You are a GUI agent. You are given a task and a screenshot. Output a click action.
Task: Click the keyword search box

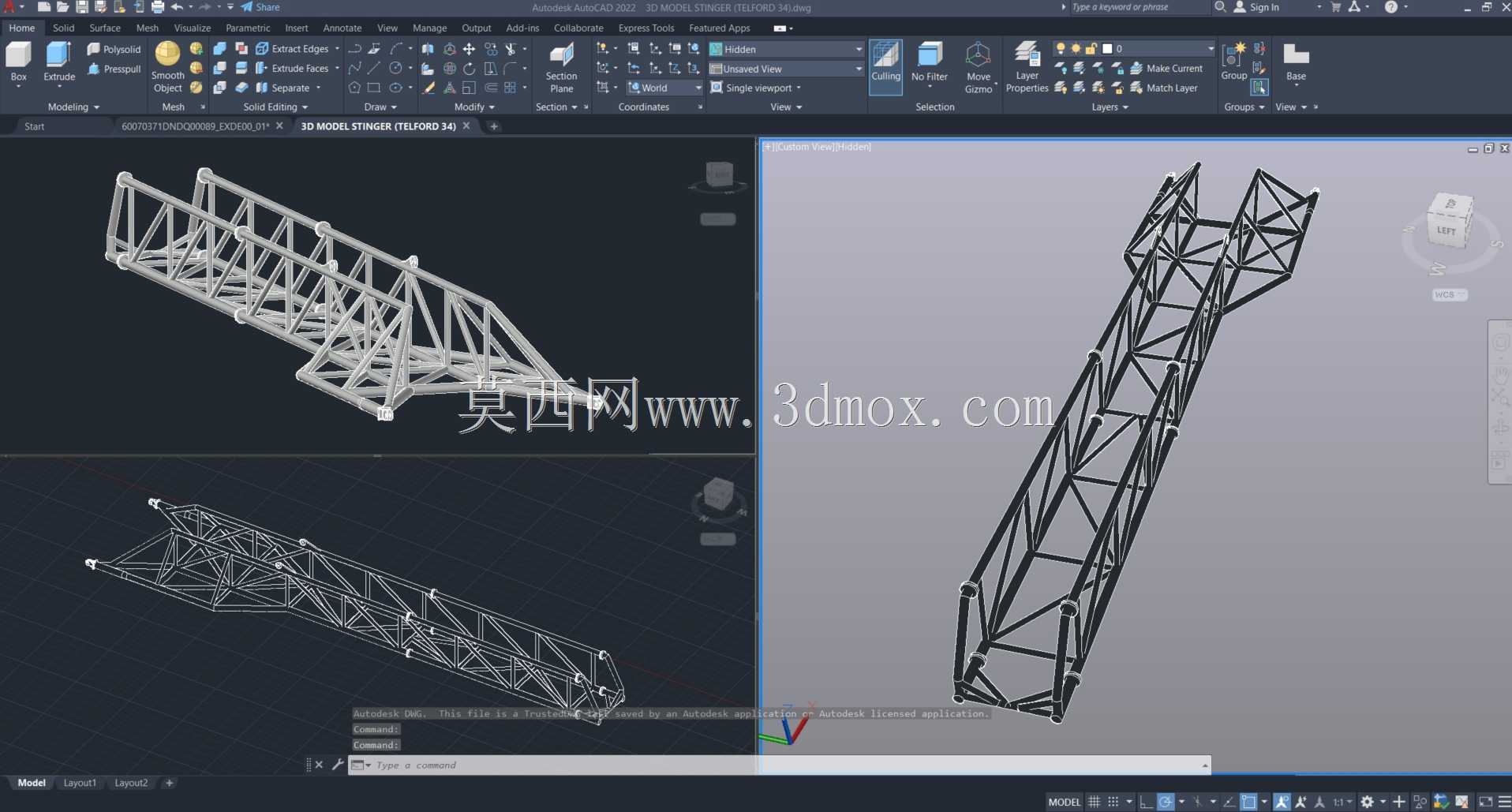pyautogui.click(x=1139, y=7)
